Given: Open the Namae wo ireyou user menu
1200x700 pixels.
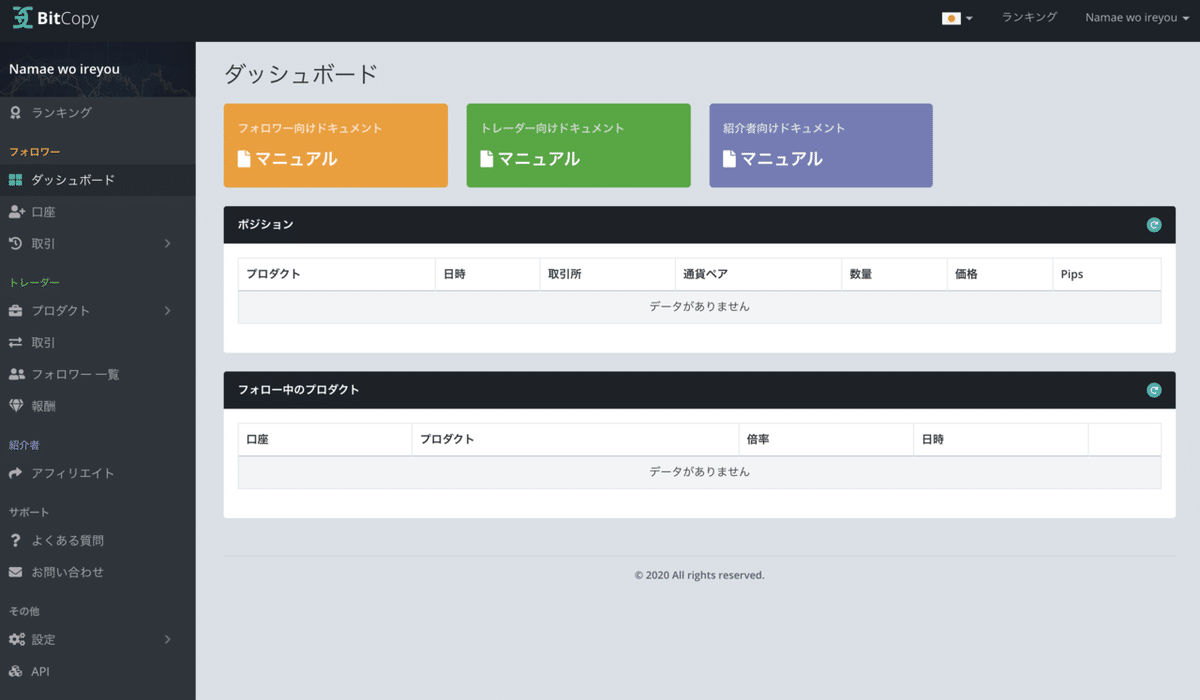Looking at the screenshot, I should click(1137, 18).
